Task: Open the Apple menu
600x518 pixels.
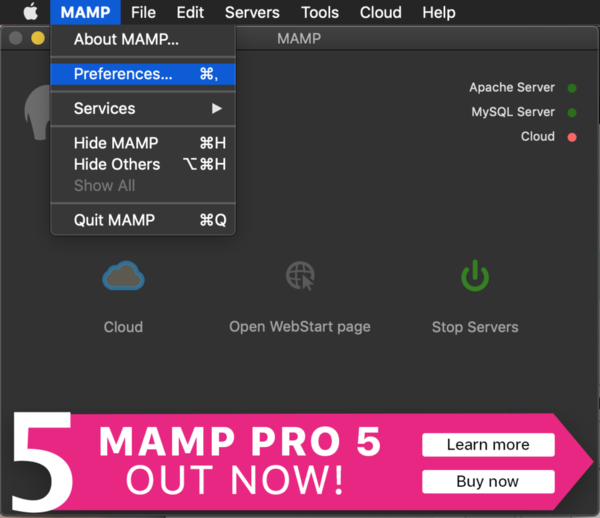Action: point(31,12)
